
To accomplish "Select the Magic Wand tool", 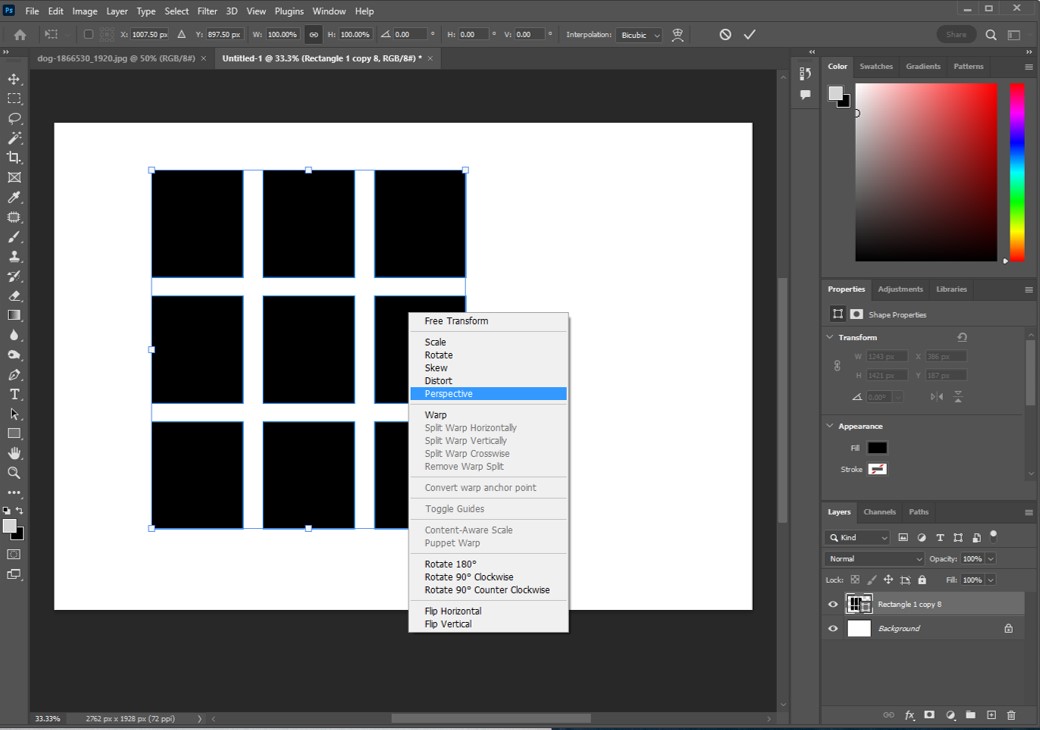I will pos(14,138).
